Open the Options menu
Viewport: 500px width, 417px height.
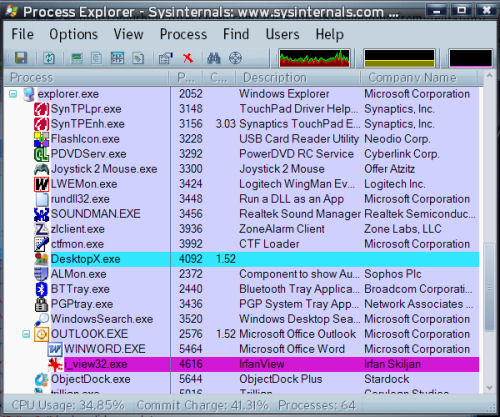[x=73, y=34]
